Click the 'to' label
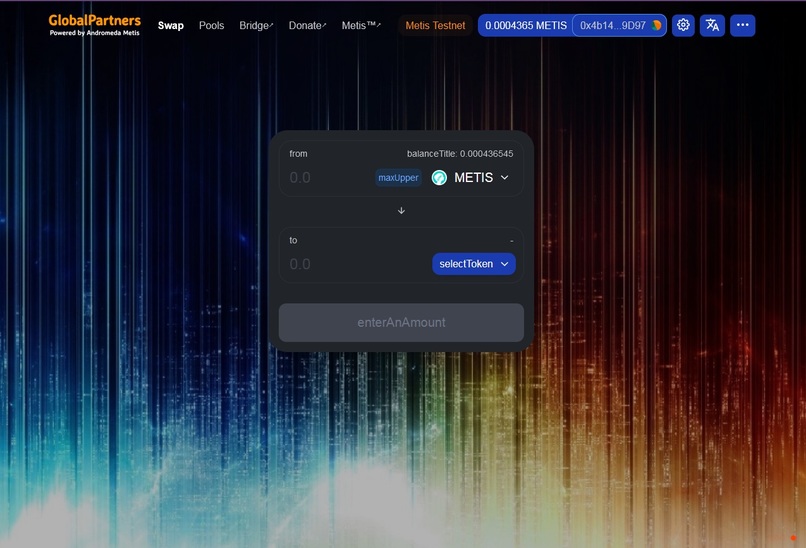The width and height of the screenshot is (806, 548). tap(293, 240)
